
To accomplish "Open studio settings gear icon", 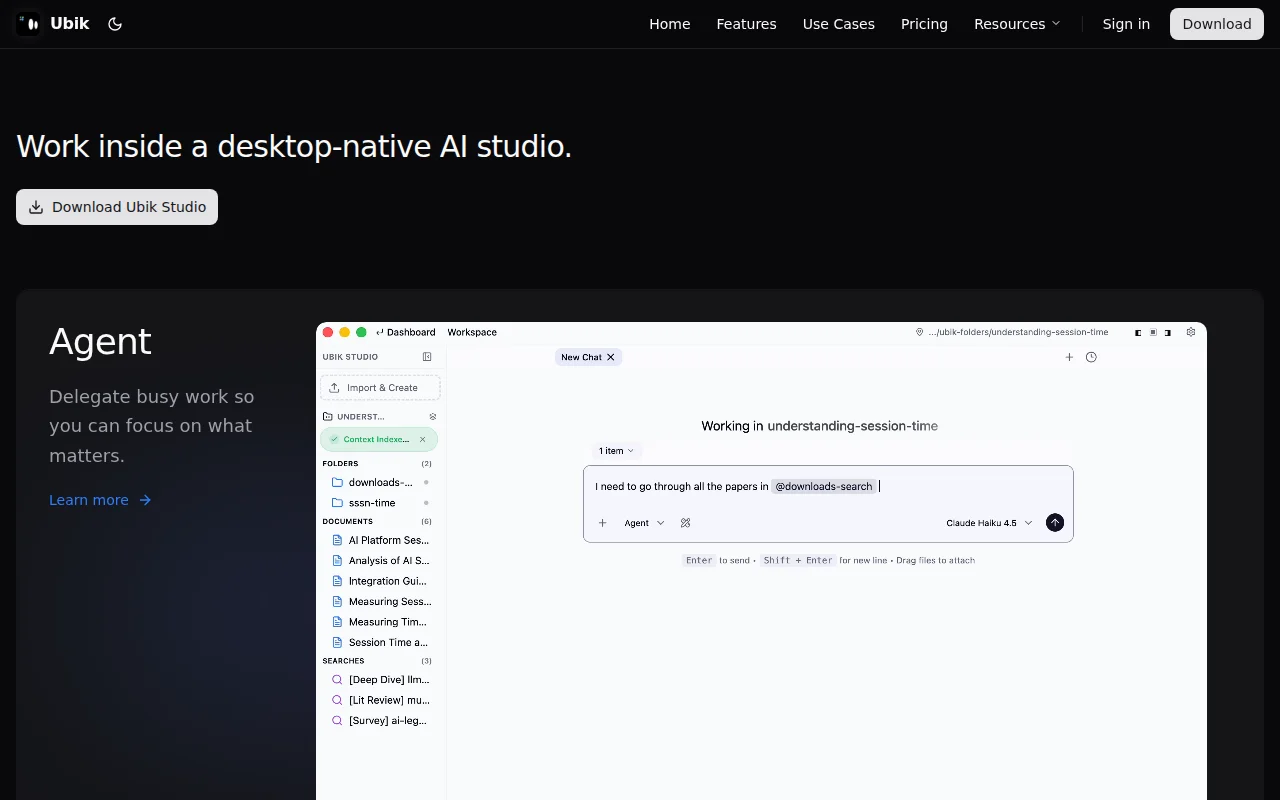I will [1191, 332].
